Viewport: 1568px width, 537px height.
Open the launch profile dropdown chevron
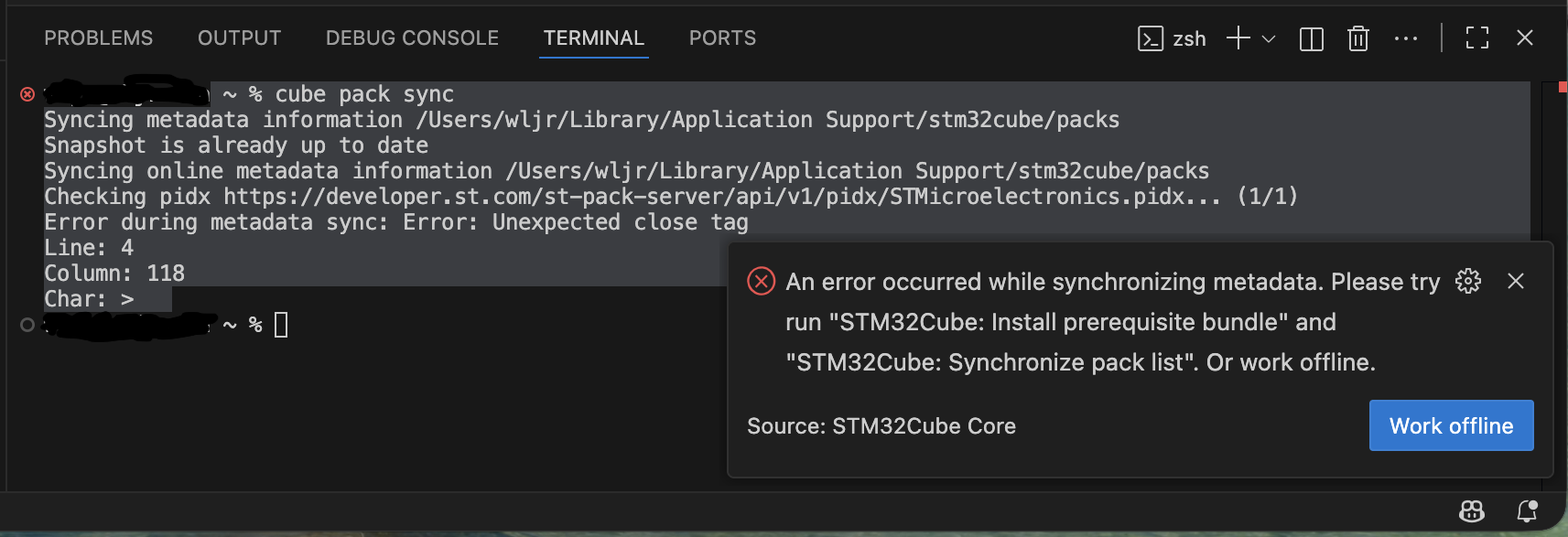(x=1269, y=38)
